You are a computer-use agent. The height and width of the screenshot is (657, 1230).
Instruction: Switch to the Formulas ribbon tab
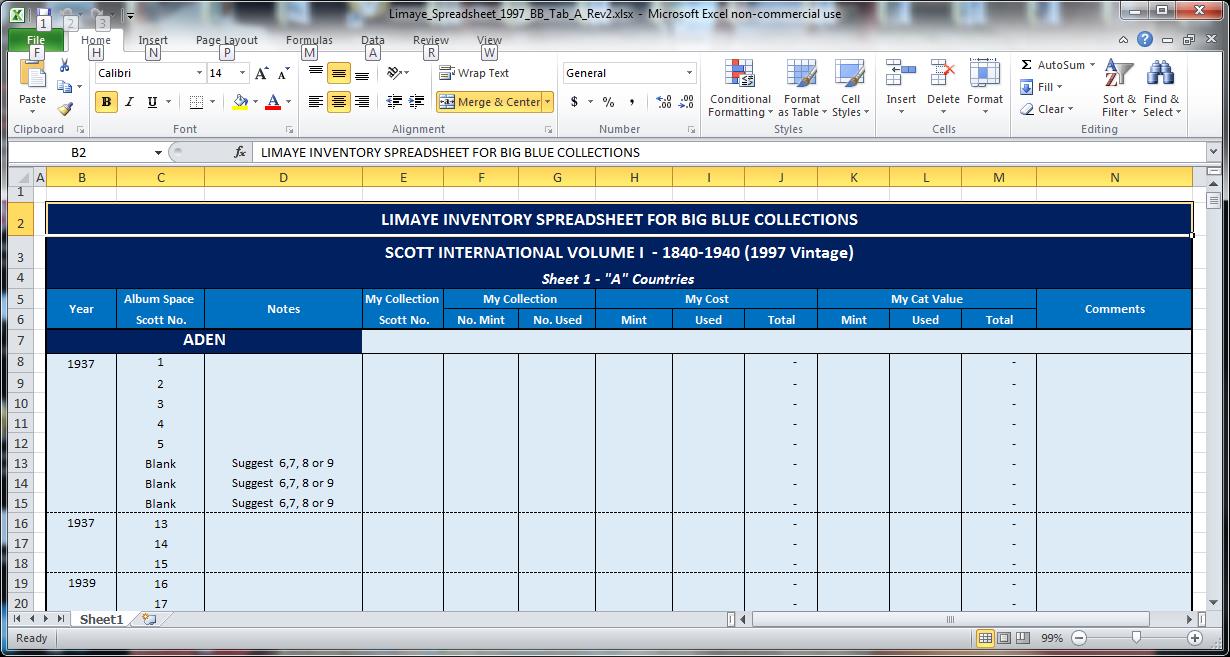[309, 39]
